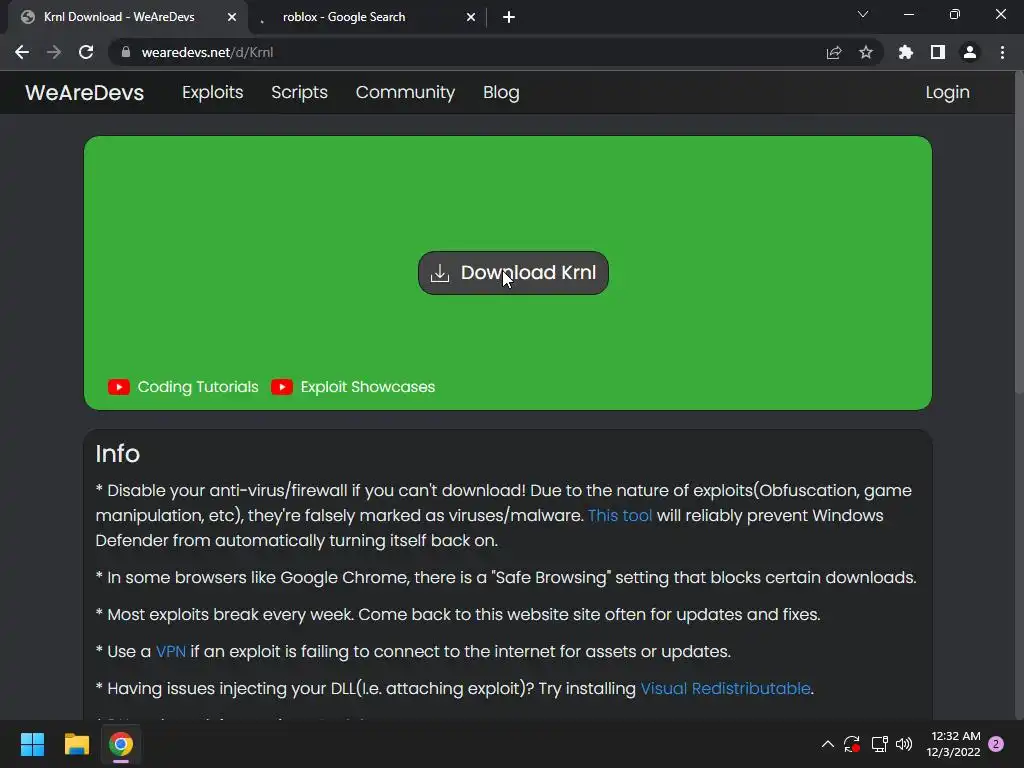The width and height of the screenshot is (1024, 768).
Task: Click the Chrome taskbar icon
Action: point(121,744)
